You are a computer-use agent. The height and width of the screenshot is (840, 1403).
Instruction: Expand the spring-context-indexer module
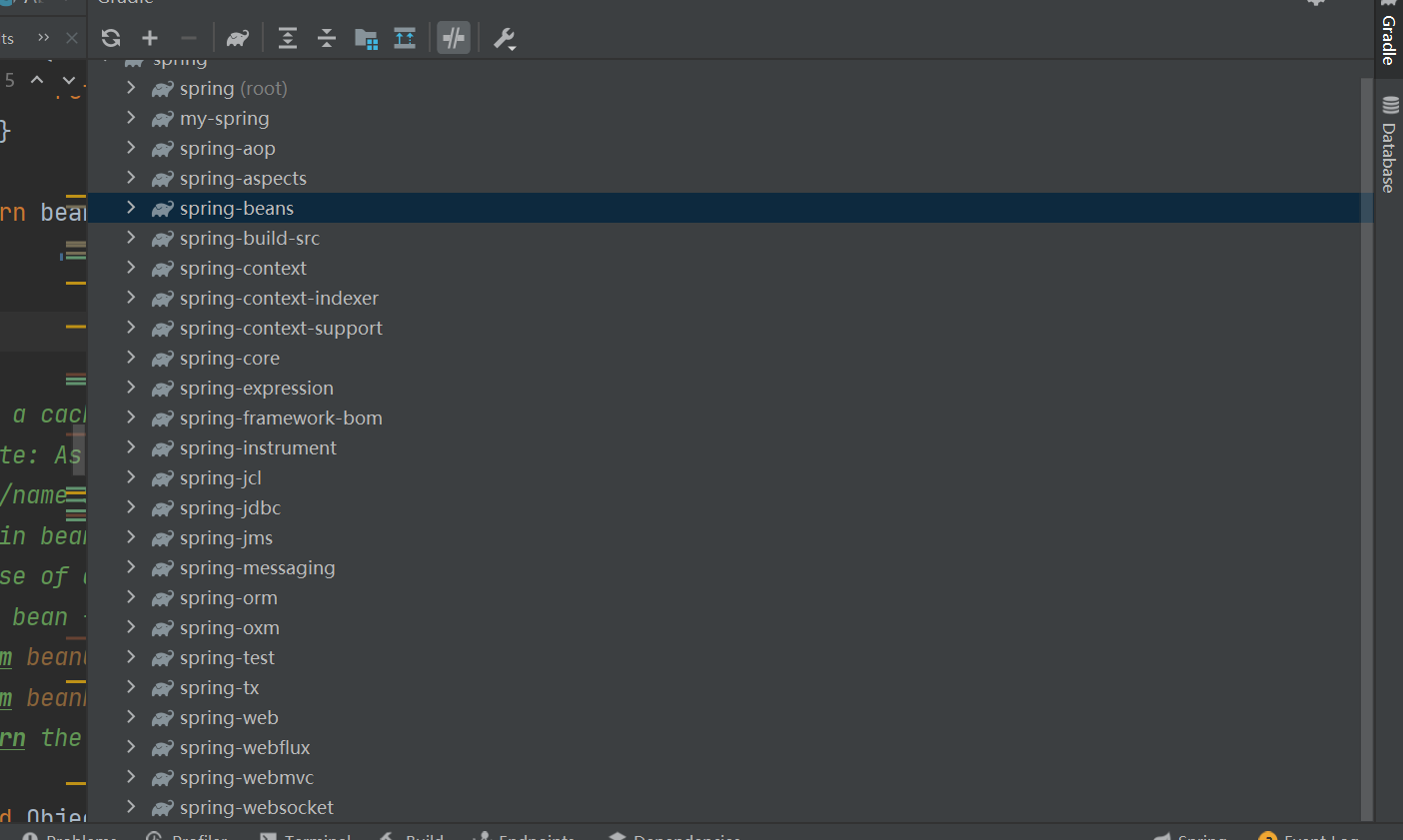(x=131, y=298)
